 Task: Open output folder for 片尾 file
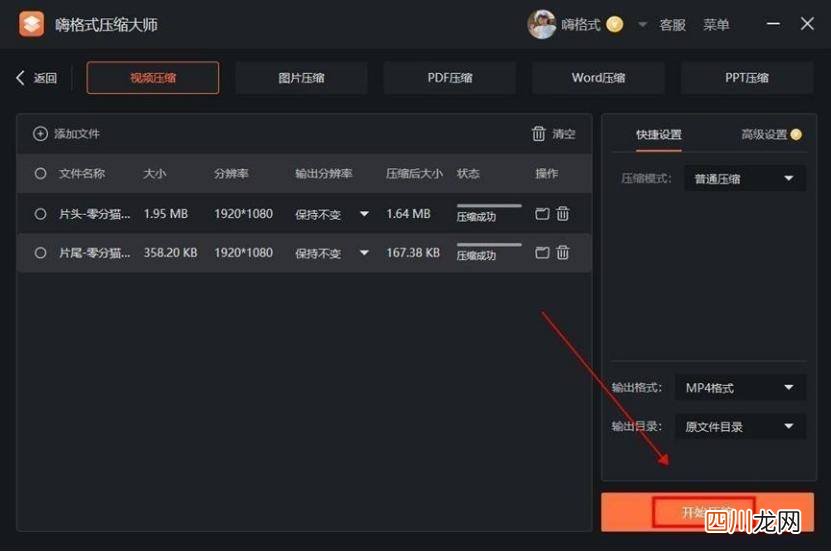tap(542, 253)
